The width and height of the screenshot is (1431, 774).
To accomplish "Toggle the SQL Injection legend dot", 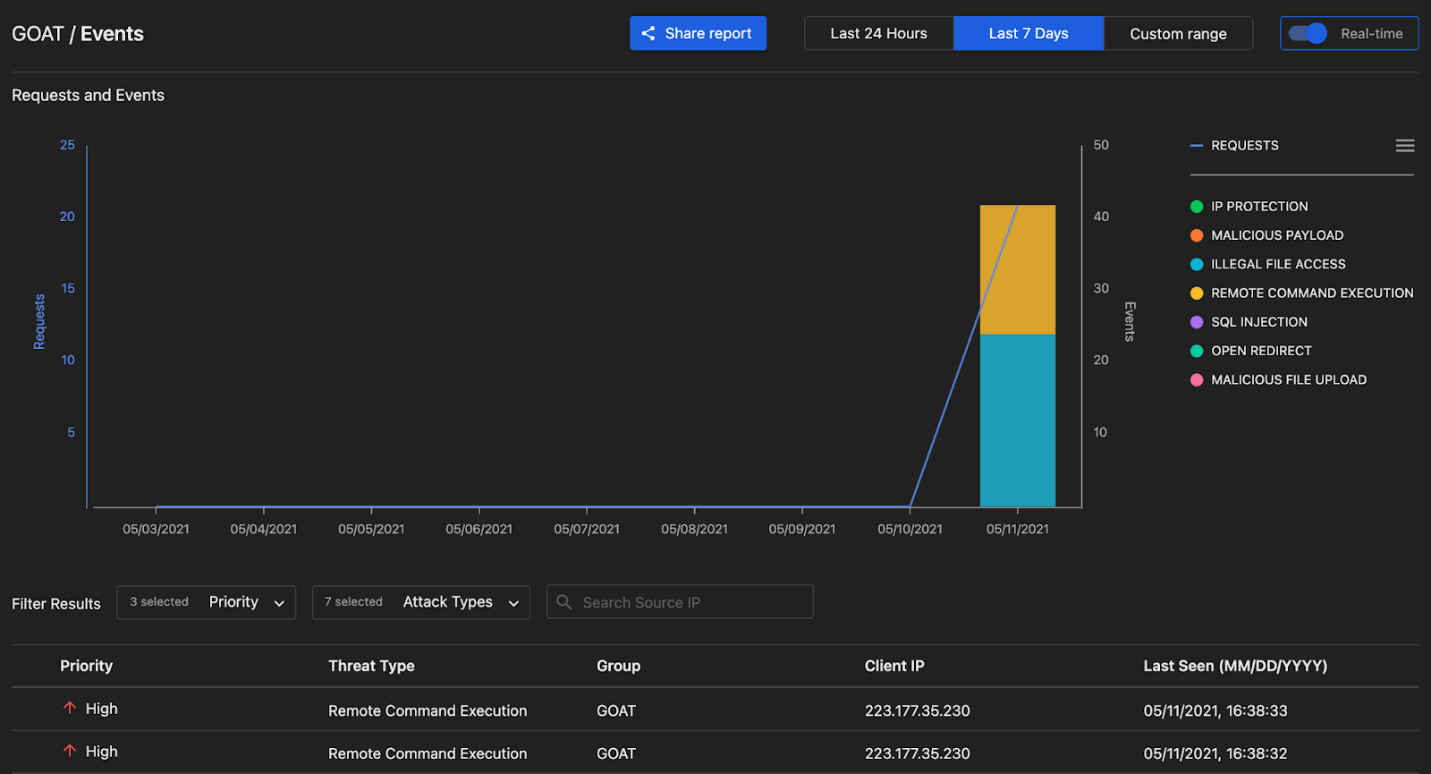I will click(1197, 322).
